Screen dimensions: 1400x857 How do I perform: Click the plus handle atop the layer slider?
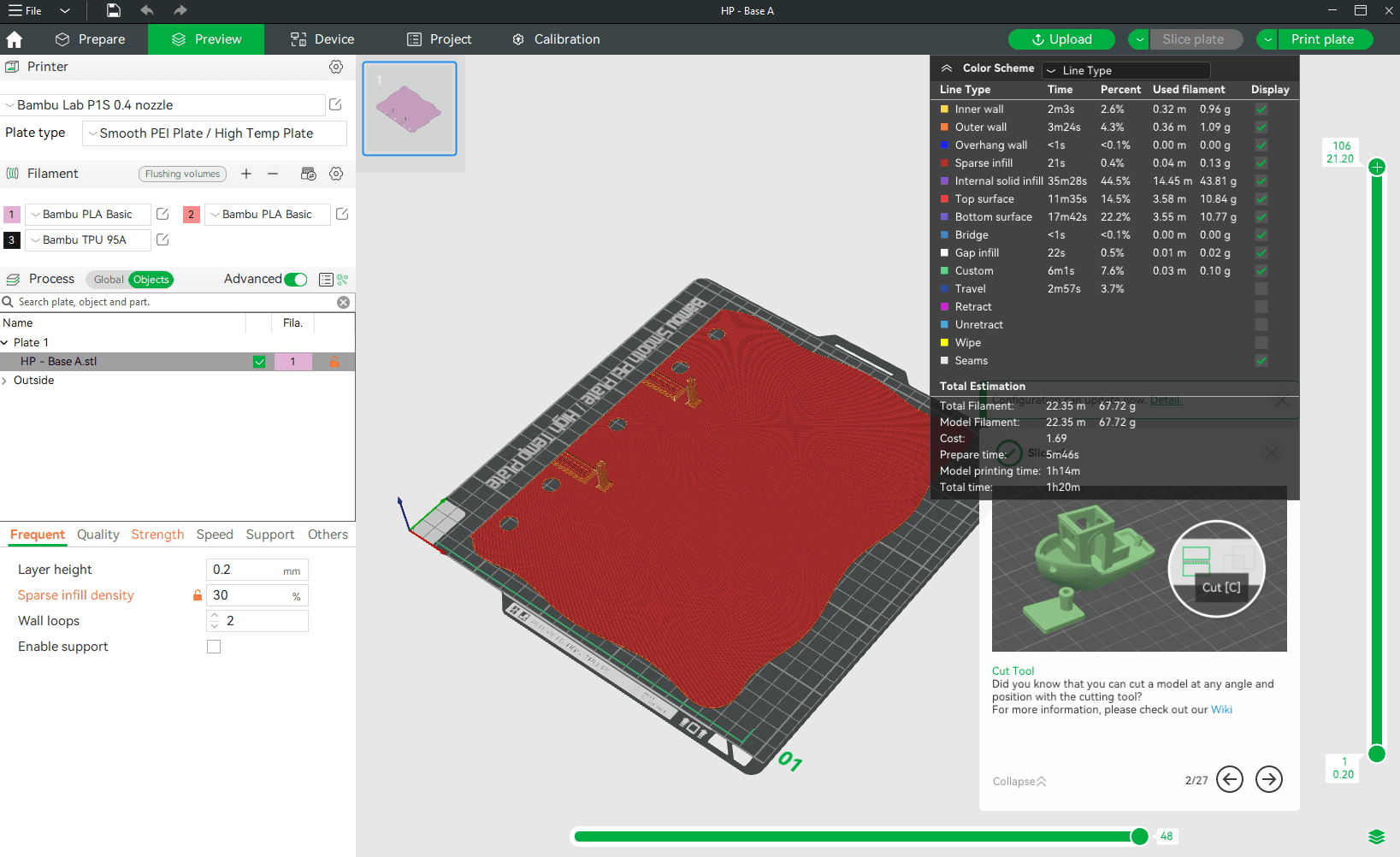click(x=1377, y=167)
